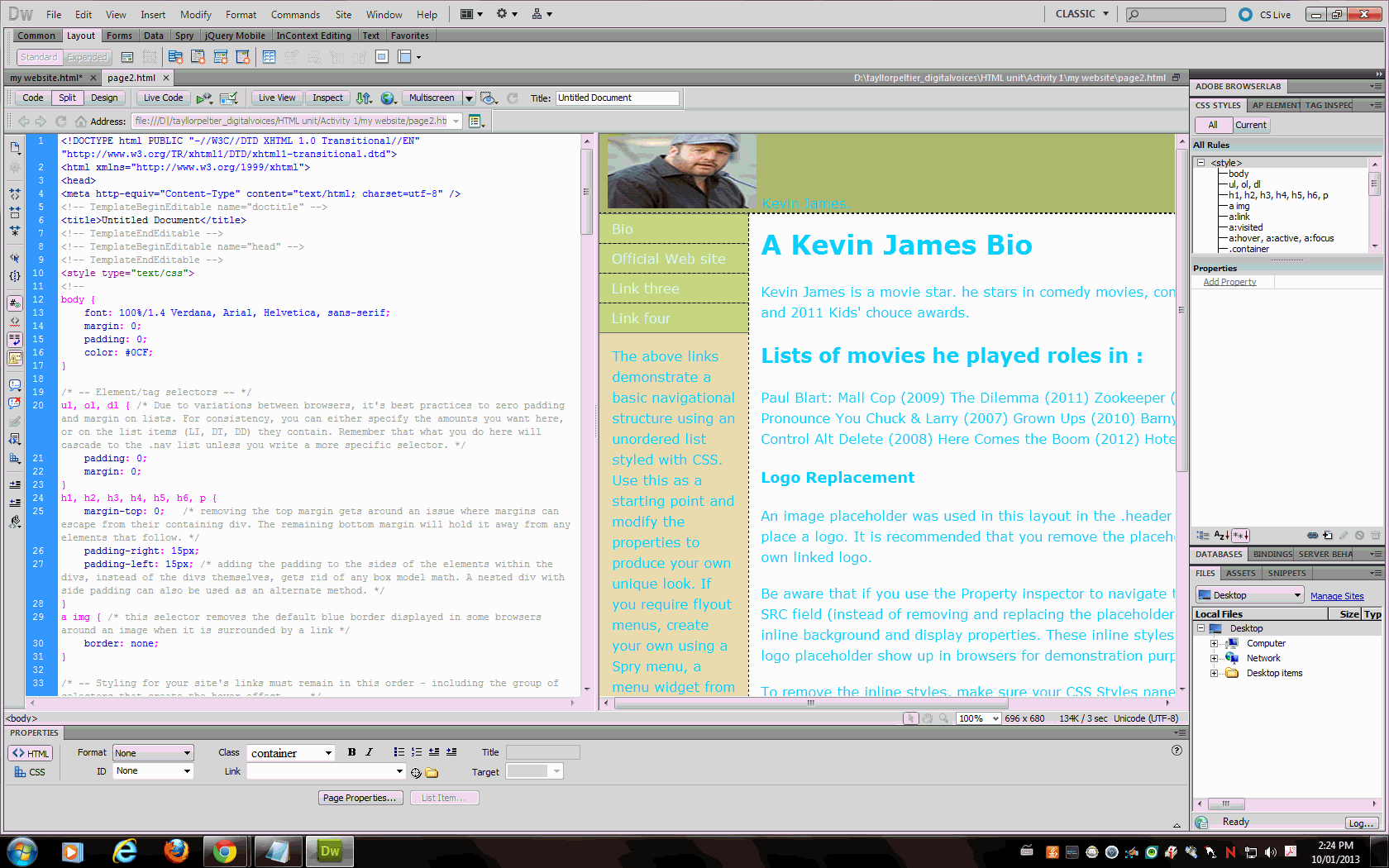This screenshot has height=868, width=1389.
Task: Click the Spry Tabbed Panels insert icon
Action: 198,57
